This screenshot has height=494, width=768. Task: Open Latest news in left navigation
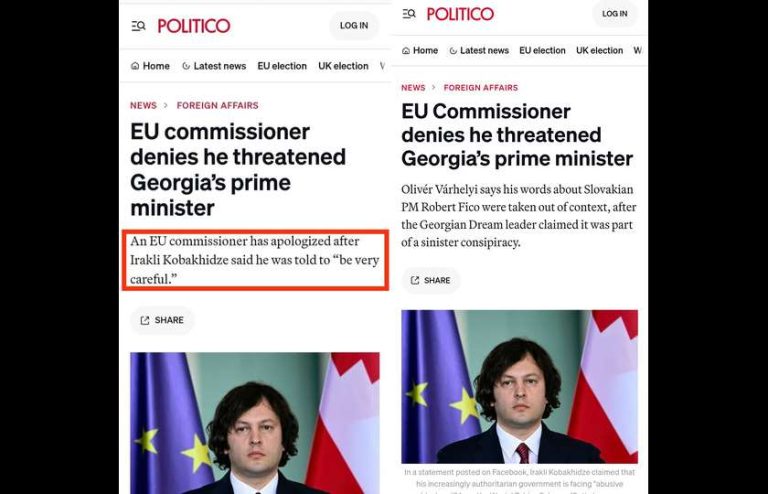pos(214,66)
